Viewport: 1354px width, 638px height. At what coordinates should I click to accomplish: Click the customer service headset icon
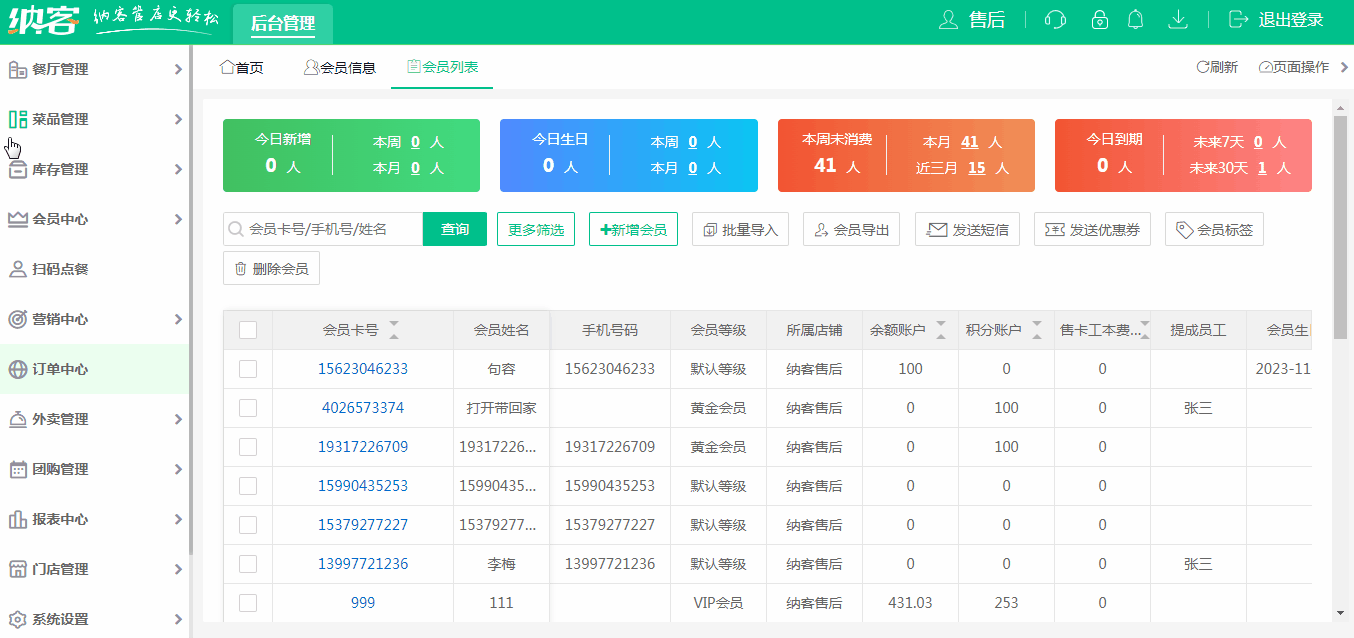1055,20
